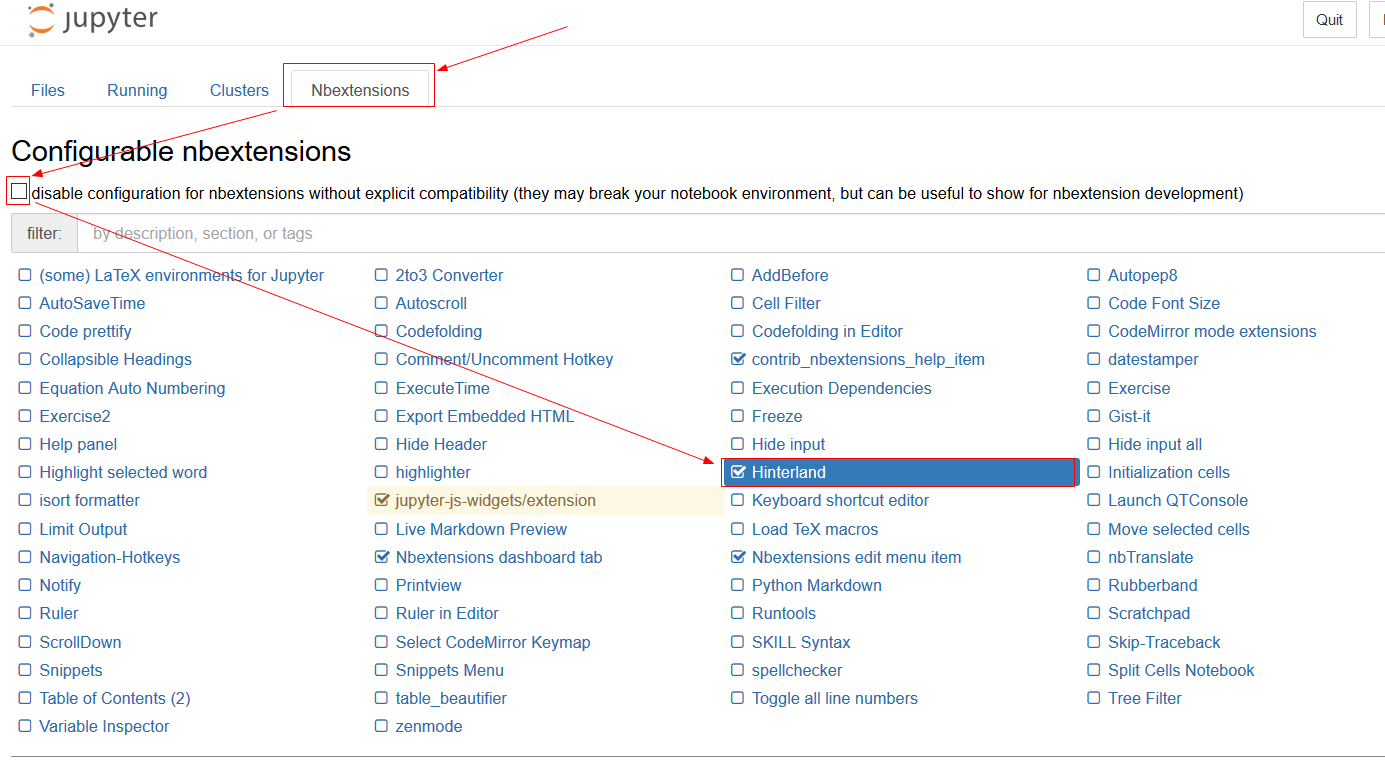
Task: Select the Nbextensions tab
Action: 360,90
